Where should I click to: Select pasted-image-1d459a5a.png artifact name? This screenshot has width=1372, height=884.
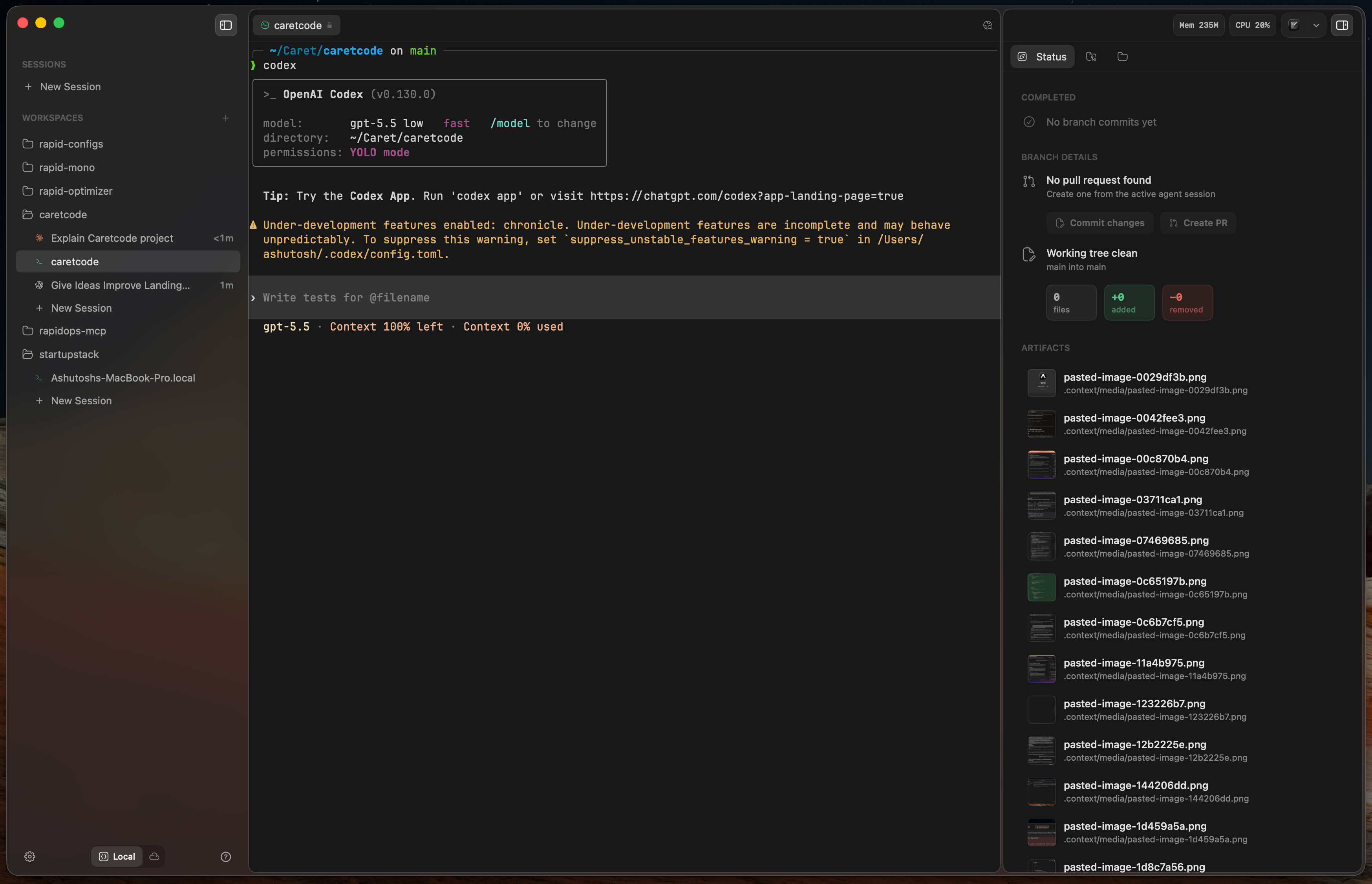(x=1135, y=826)
